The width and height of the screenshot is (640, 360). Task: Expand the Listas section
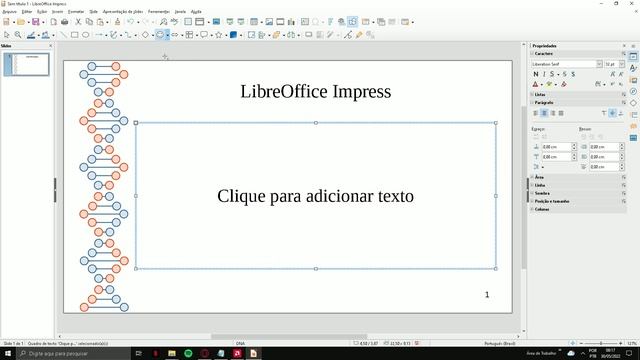tap(532, 94)
